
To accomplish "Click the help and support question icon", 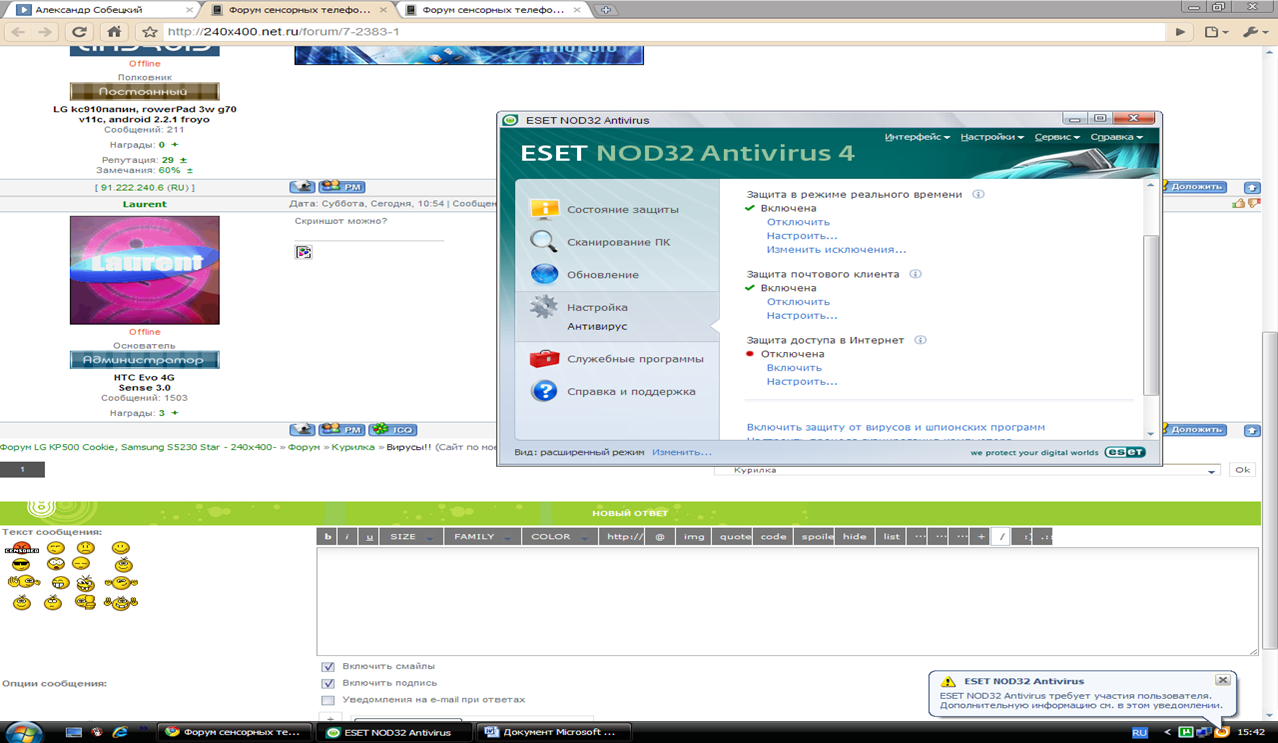I will [x=544, y=391].
